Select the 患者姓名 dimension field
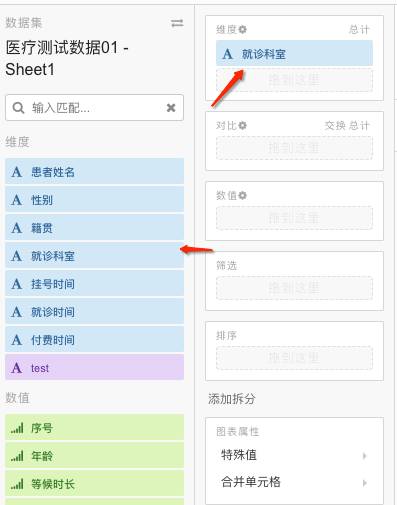 tap(95, 172)
